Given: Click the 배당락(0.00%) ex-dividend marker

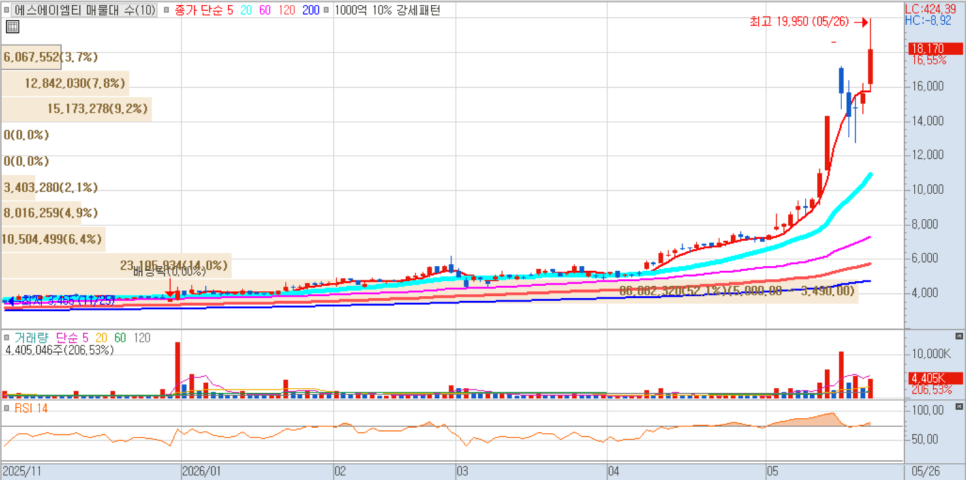Looking at the screenshot, I should [x=170, y=271].
